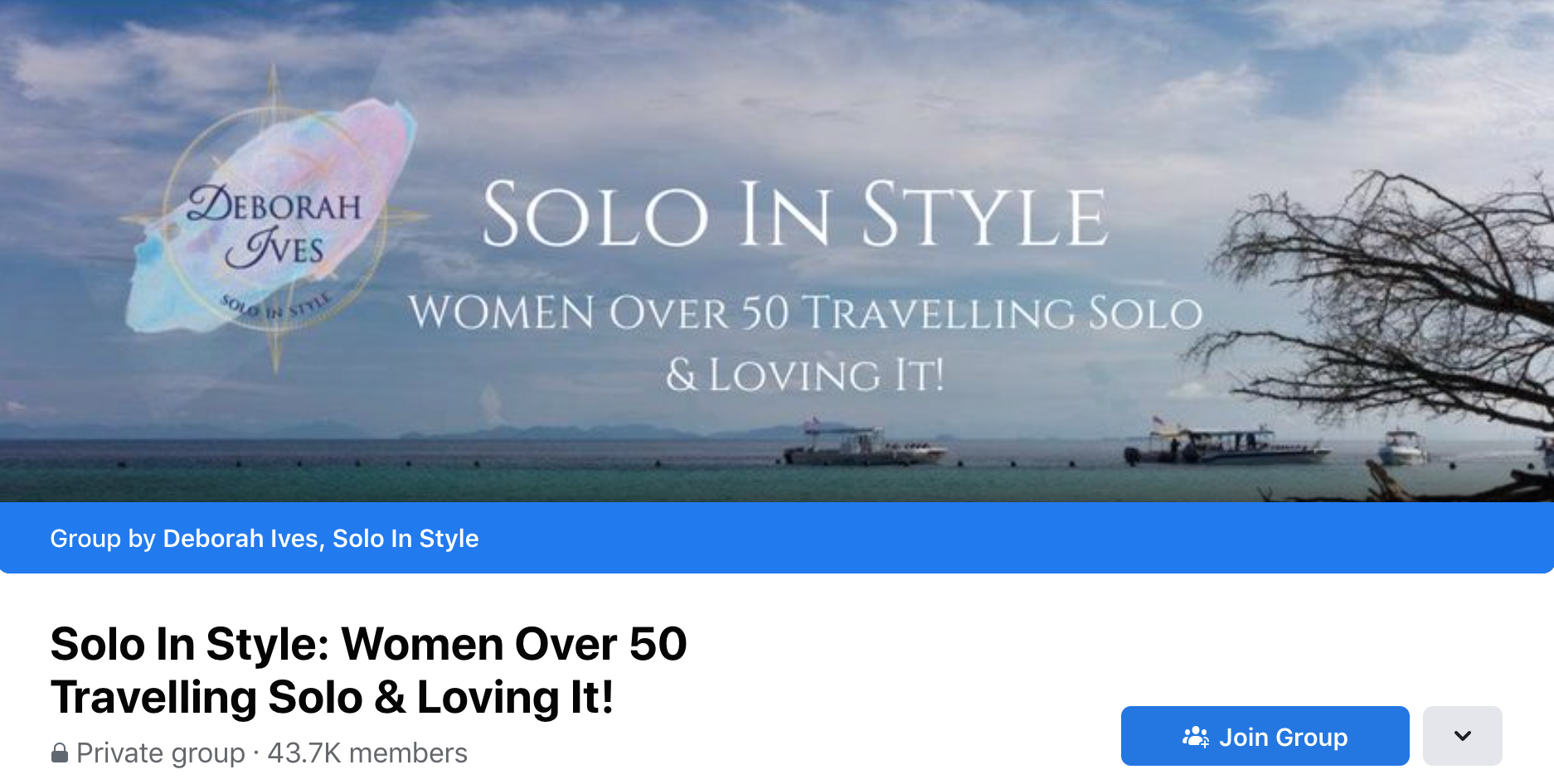Click the small white speedboat at right
Screen dimensions: 1554x784
(1401, 448)
